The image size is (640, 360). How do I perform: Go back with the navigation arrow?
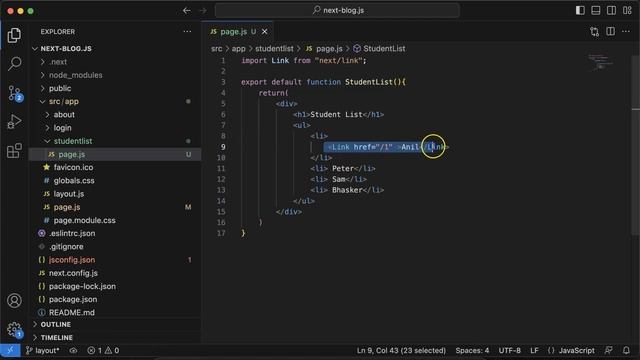click(187, 11)
